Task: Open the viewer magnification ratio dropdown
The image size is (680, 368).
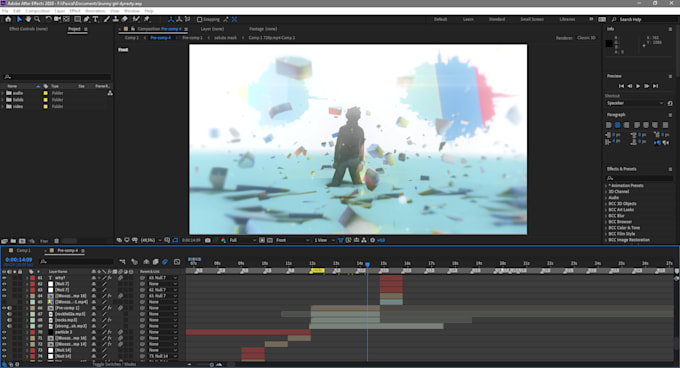Action: pyautogui.click(x=151, y=240)
